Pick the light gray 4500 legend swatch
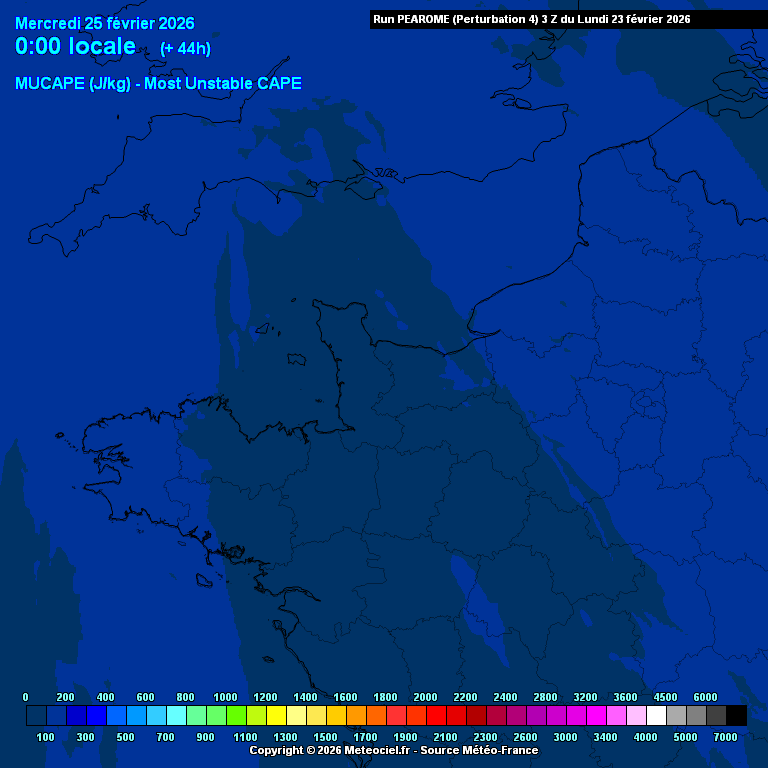 676,716
